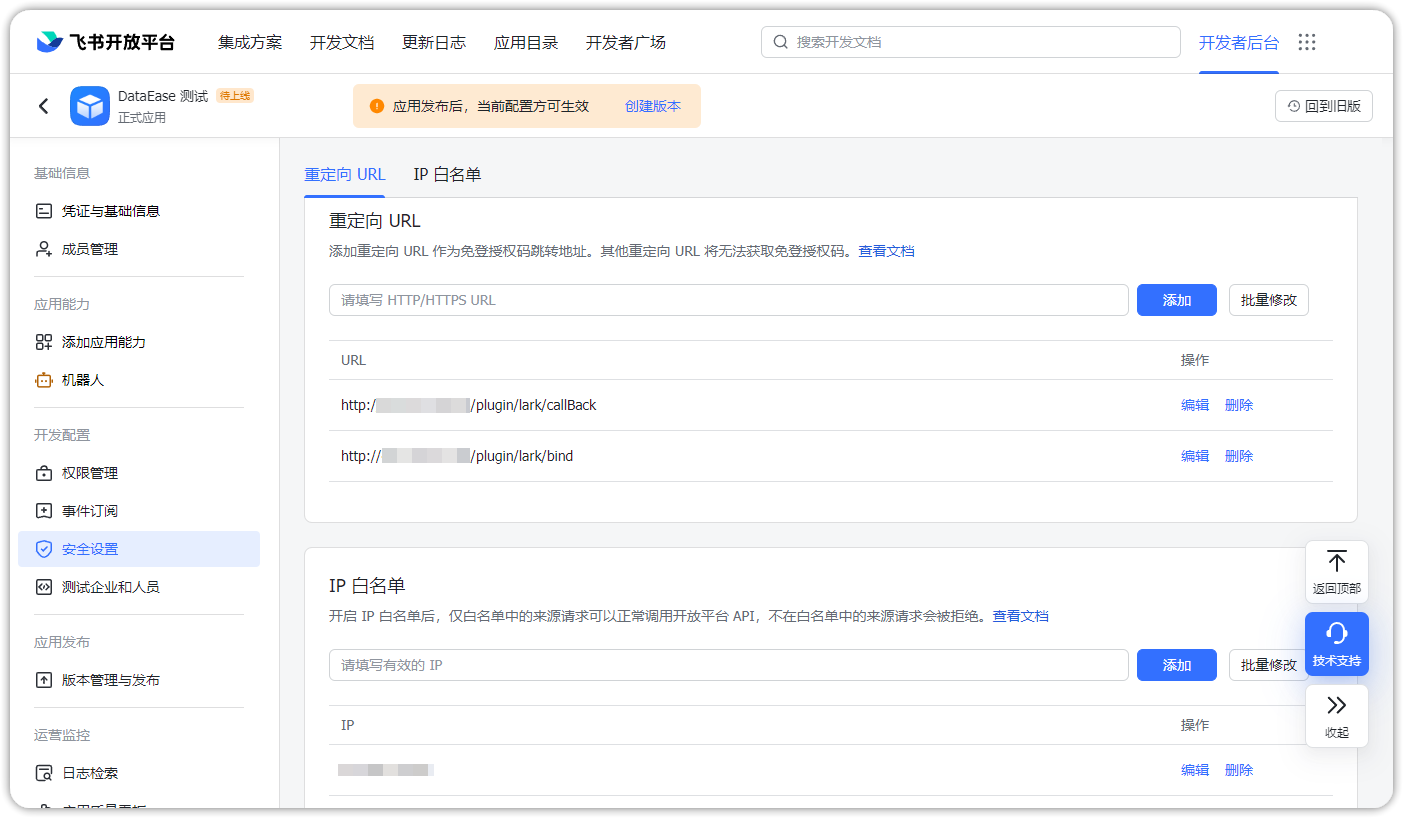Click the 日志检索 search-log icon
This screenshot has height=818, width=1403.
pos(43,773)
